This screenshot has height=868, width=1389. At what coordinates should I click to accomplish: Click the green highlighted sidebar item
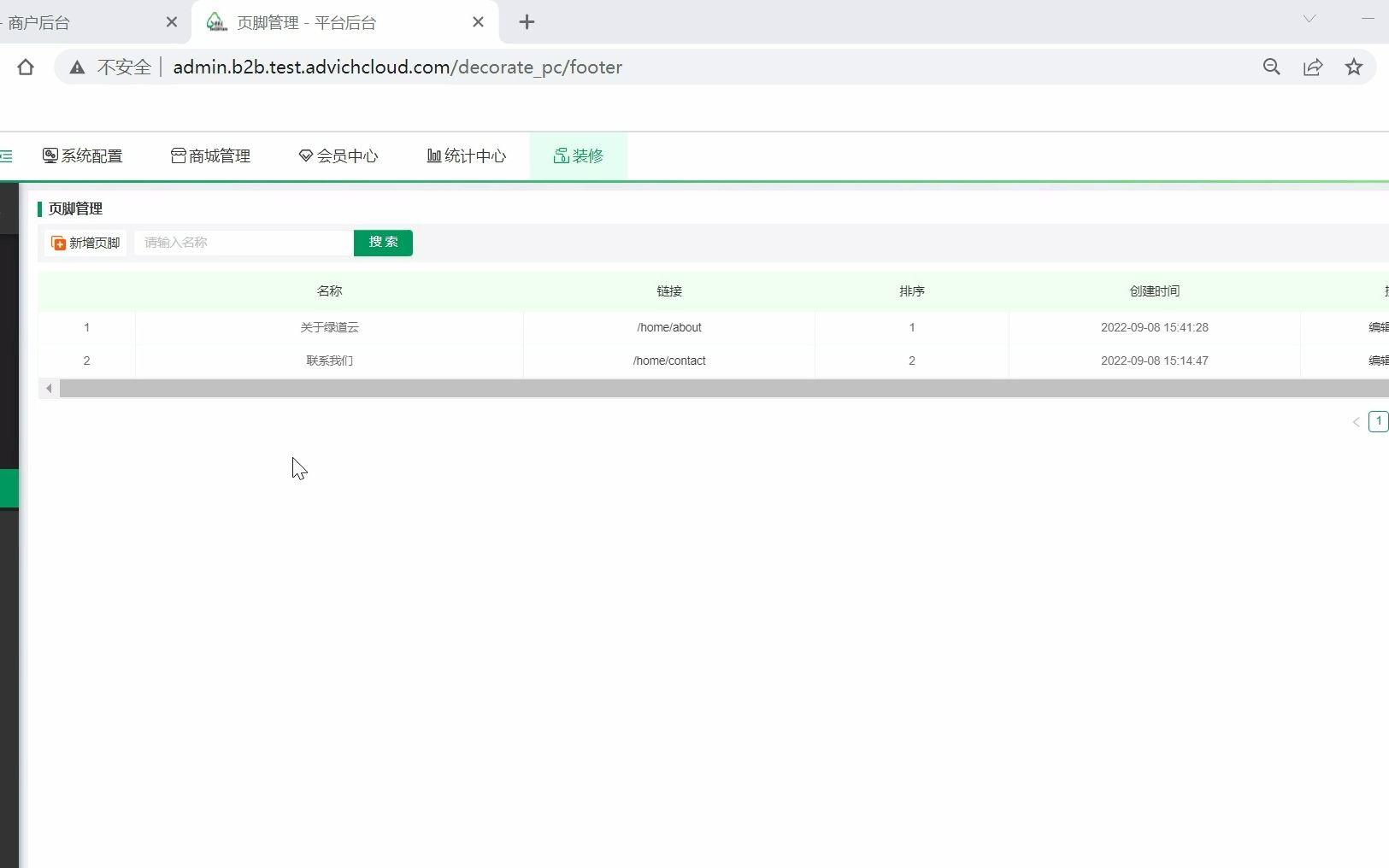[x=9, y=489]
